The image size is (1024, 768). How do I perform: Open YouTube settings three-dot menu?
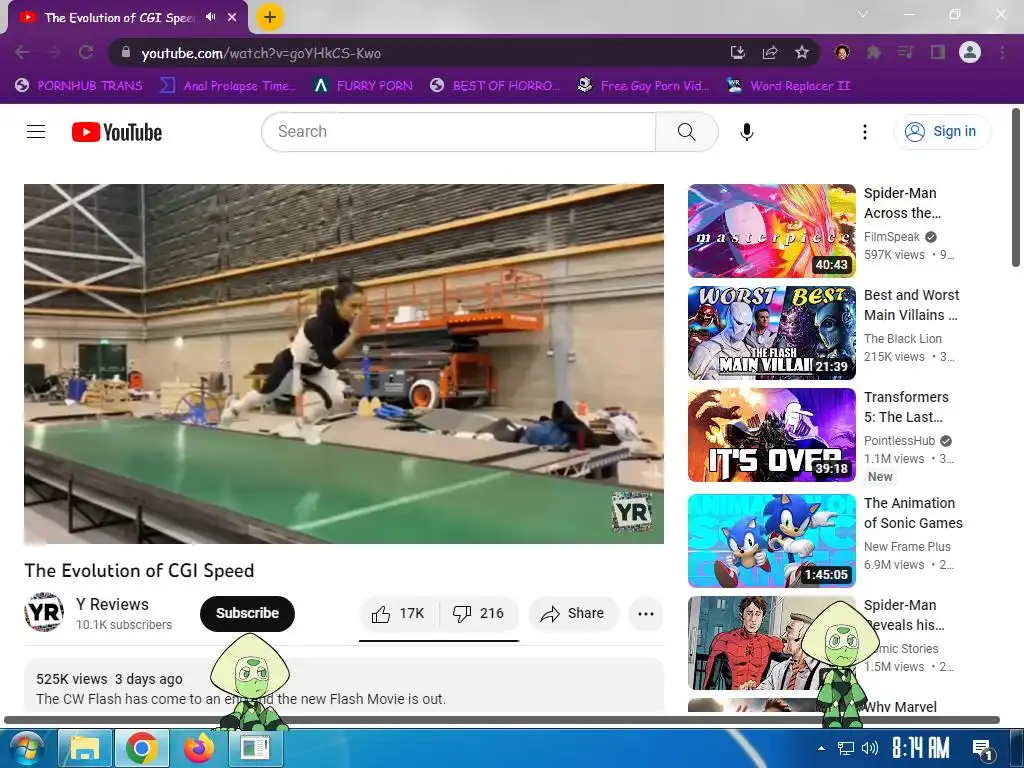click(865, 132)
